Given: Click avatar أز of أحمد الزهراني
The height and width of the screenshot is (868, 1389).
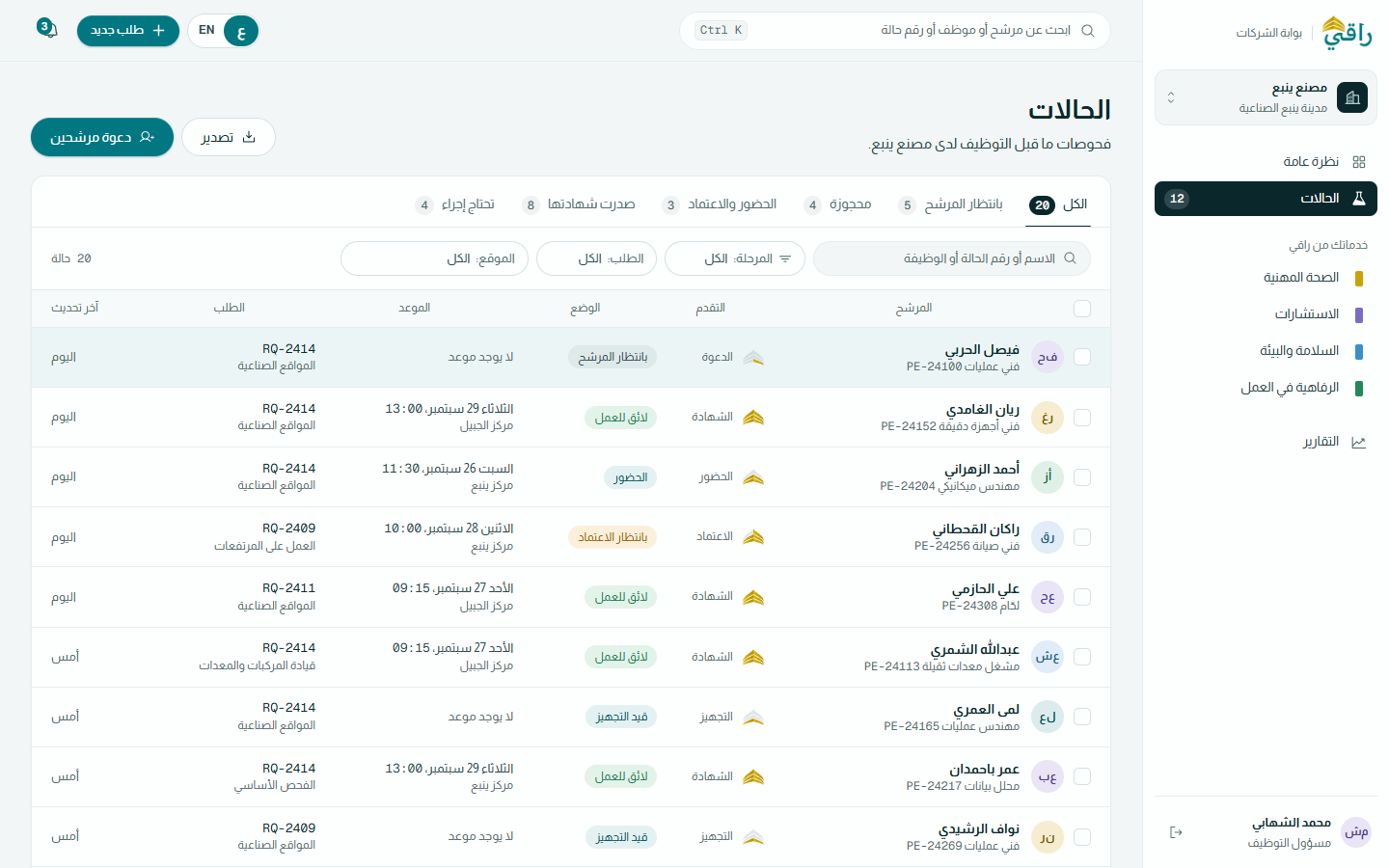Looking at the screenshot, I should pyautogui.click(x=1048, y=477).
